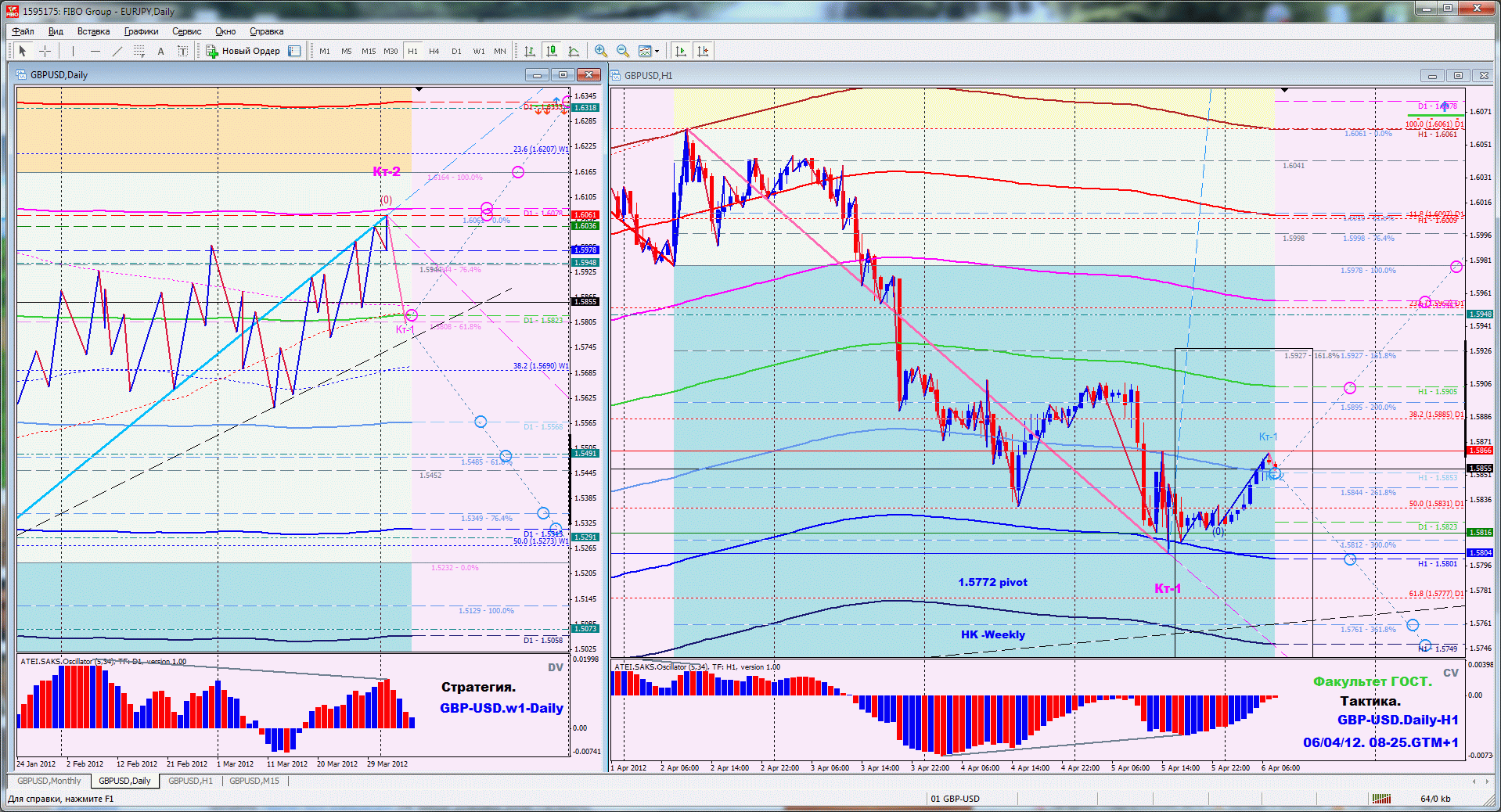Click the Новый Ордер button
This screenshot has height=812, width=1501.
click(x=243, y=51)
